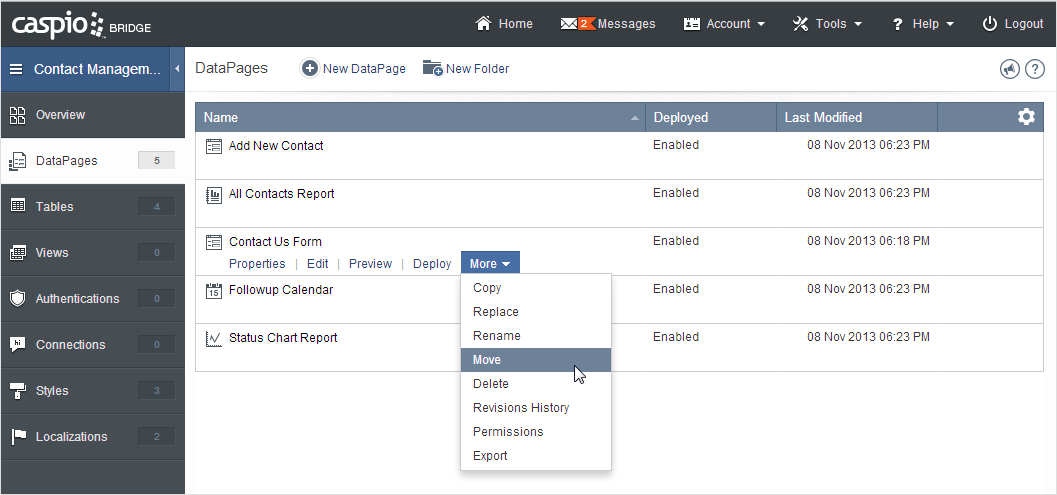The image size is (1057, 495).
Task: Select Export in the context menu
Action: pos(490,456)
